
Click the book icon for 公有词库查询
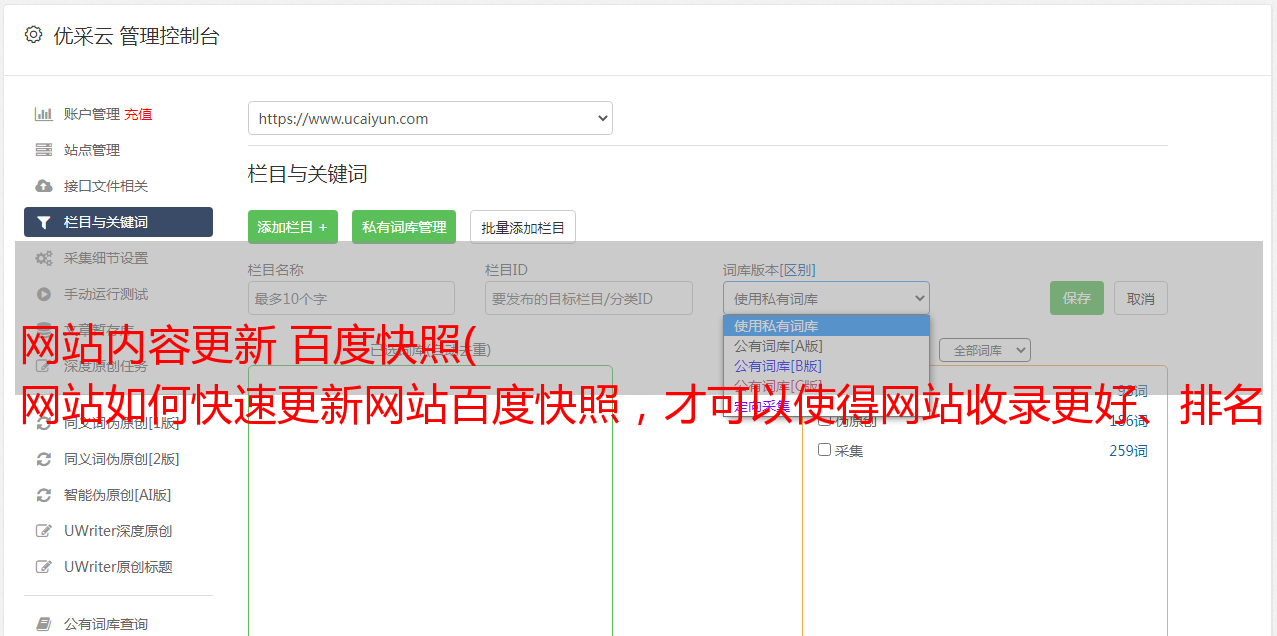coord(43,624)
